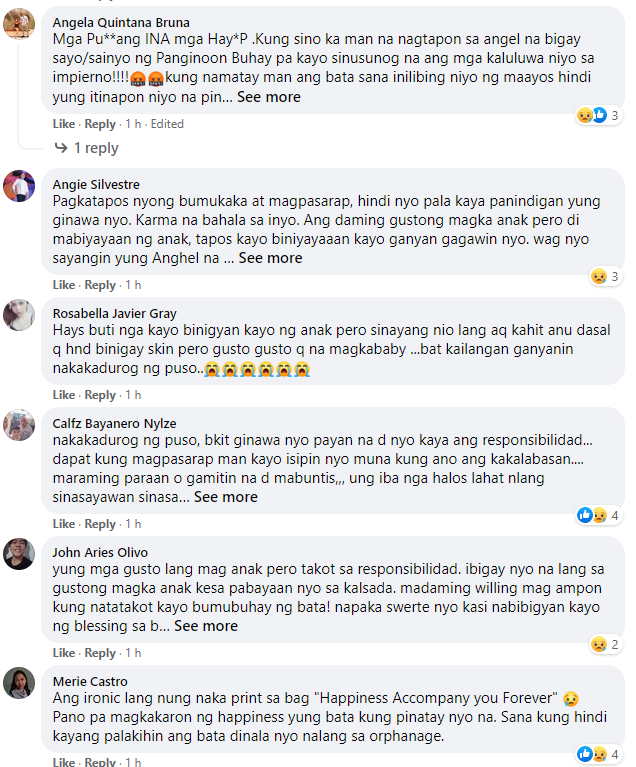This screenshot has height=767, width=636.
Task: Open Rosabella Javier Gray's profile avatar
Action: click(x=19, y=315)
